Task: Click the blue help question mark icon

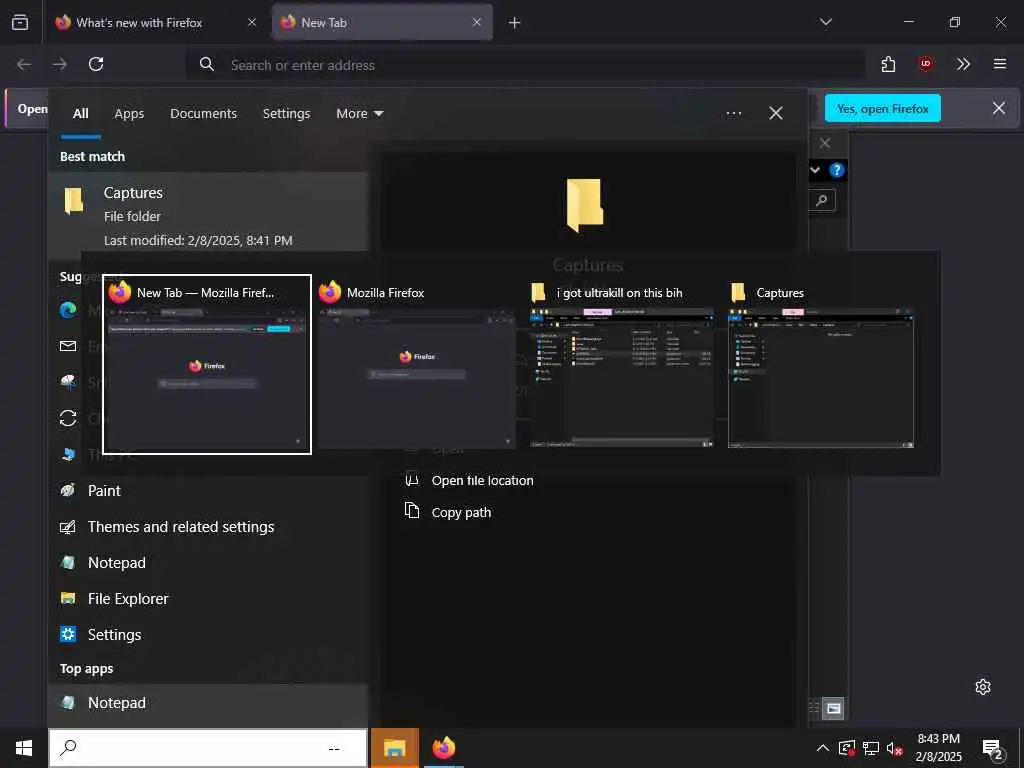Action: (x=837, y=170)
